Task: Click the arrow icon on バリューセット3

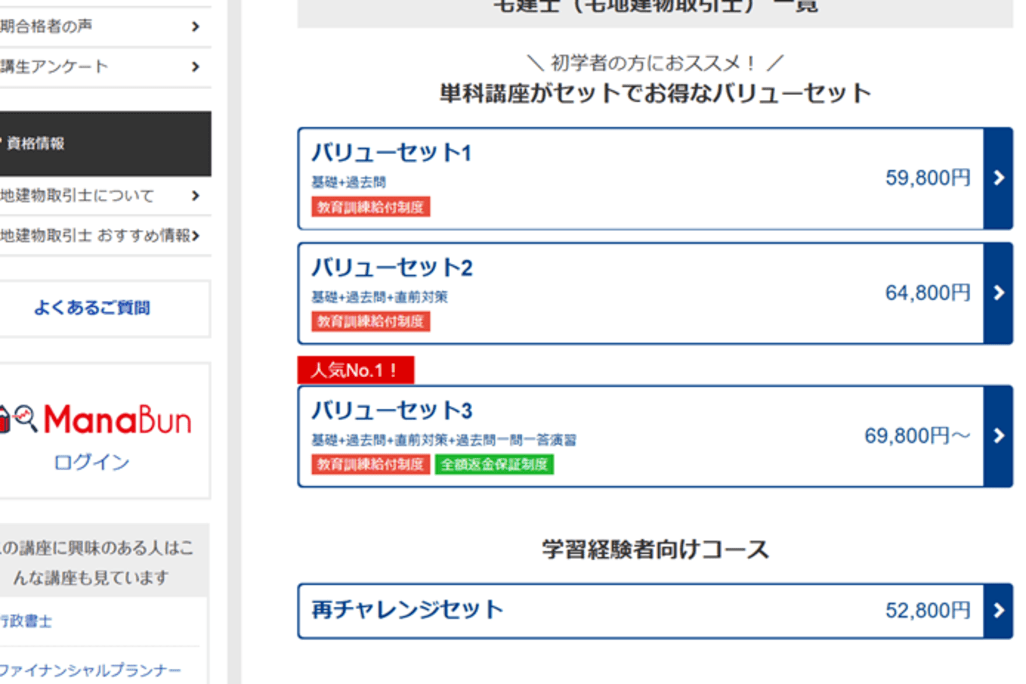Action: coord(998,436)
